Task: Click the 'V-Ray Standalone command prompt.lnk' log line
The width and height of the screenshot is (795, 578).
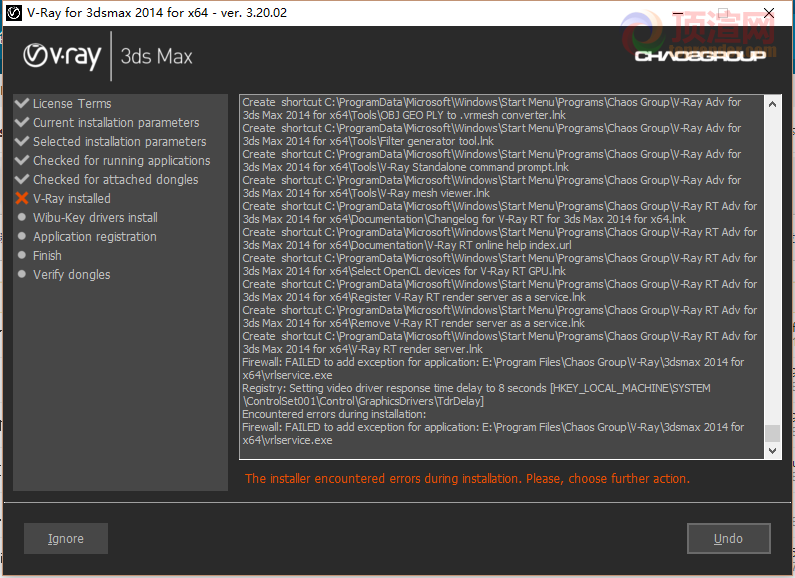Action: click(491, 161)
